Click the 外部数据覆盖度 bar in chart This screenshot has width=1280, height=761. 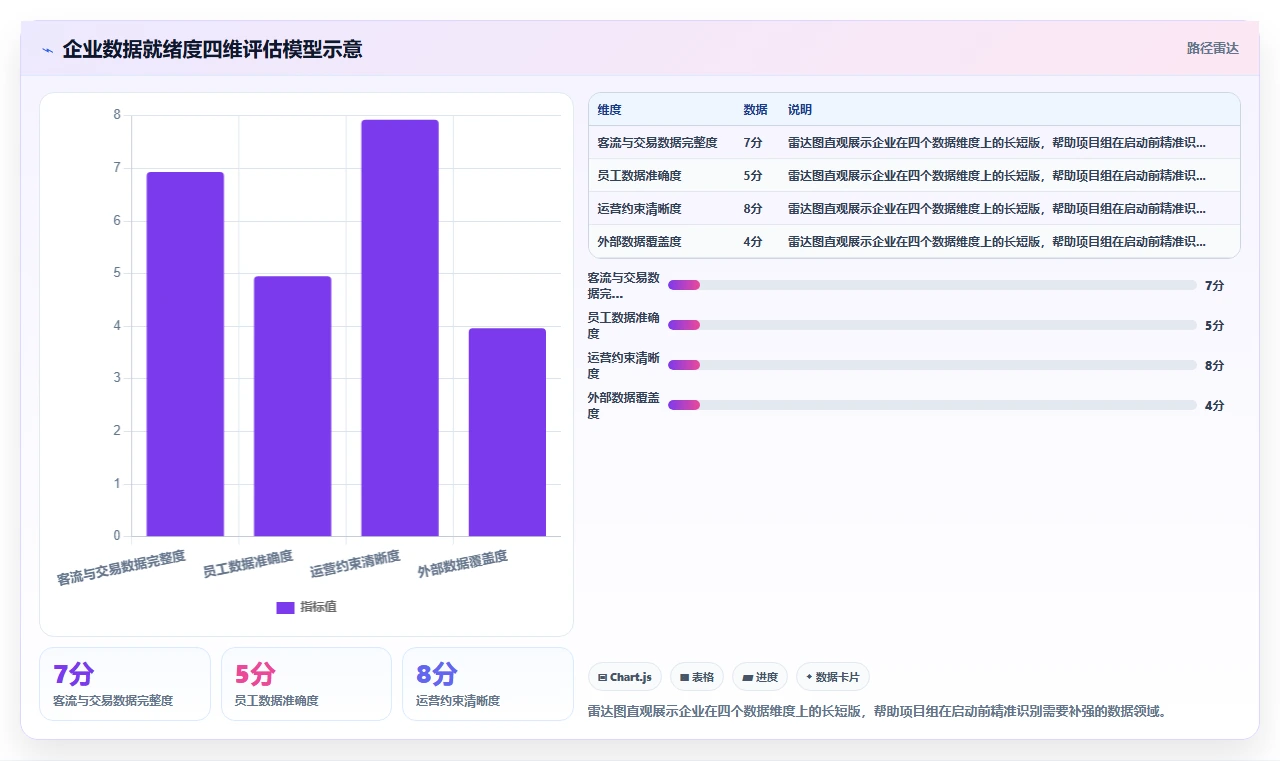(x=507, y=432)
